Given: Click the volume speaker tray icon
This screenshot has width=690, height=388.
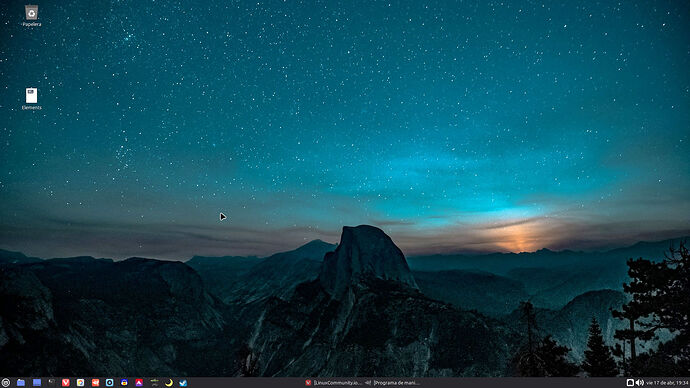Looking at the screenshot, I should coord(639,383).
